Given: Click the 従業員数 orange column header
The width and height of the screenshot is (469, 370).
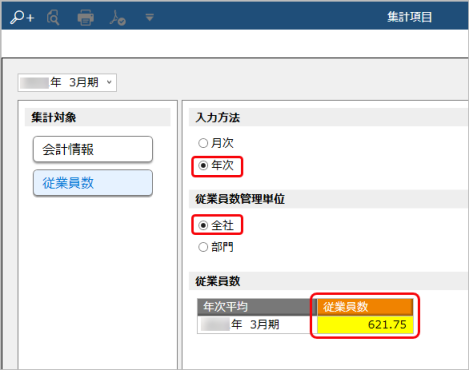Looking at the screenshot, I should pos(365,307).
